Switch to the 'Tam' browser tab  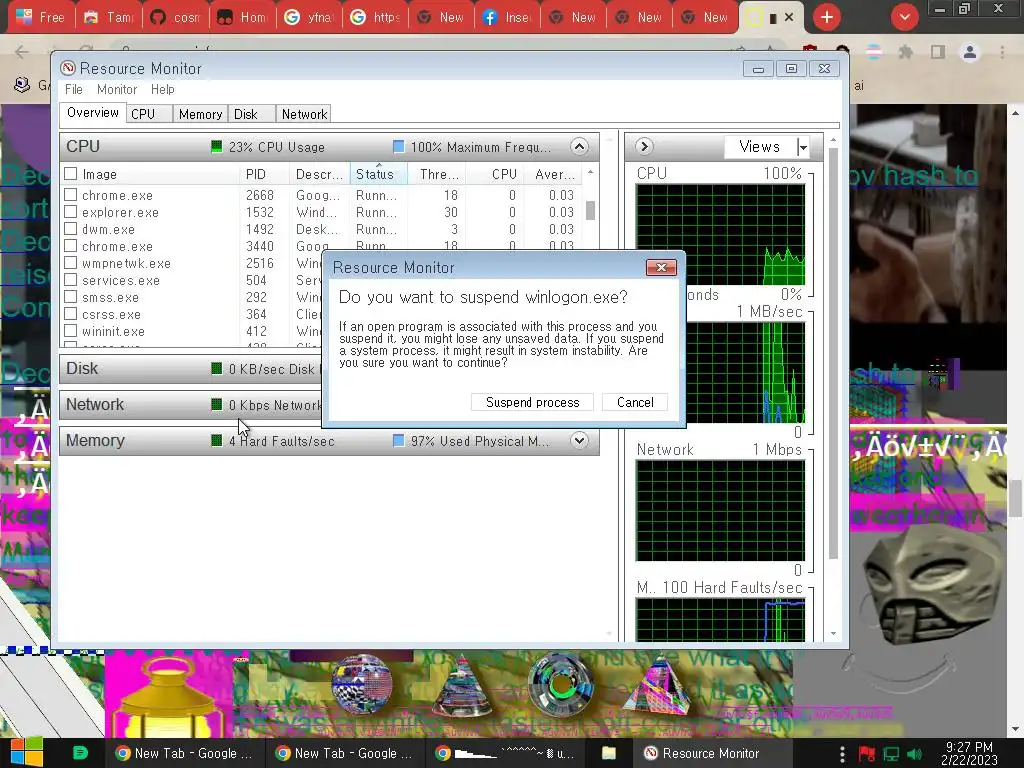[110, 18]
